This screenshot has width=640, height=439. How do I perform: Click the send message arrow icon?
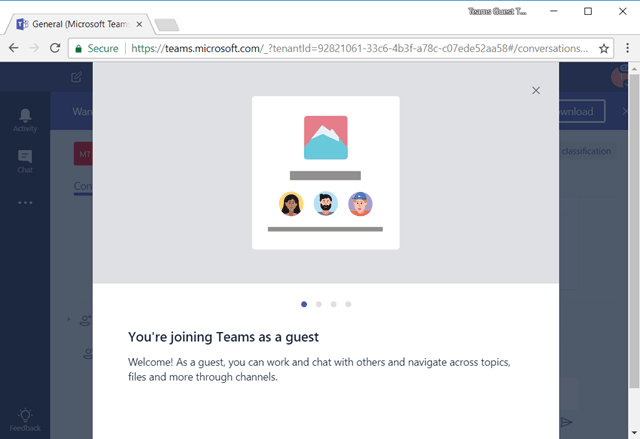[x=566, y=422]
